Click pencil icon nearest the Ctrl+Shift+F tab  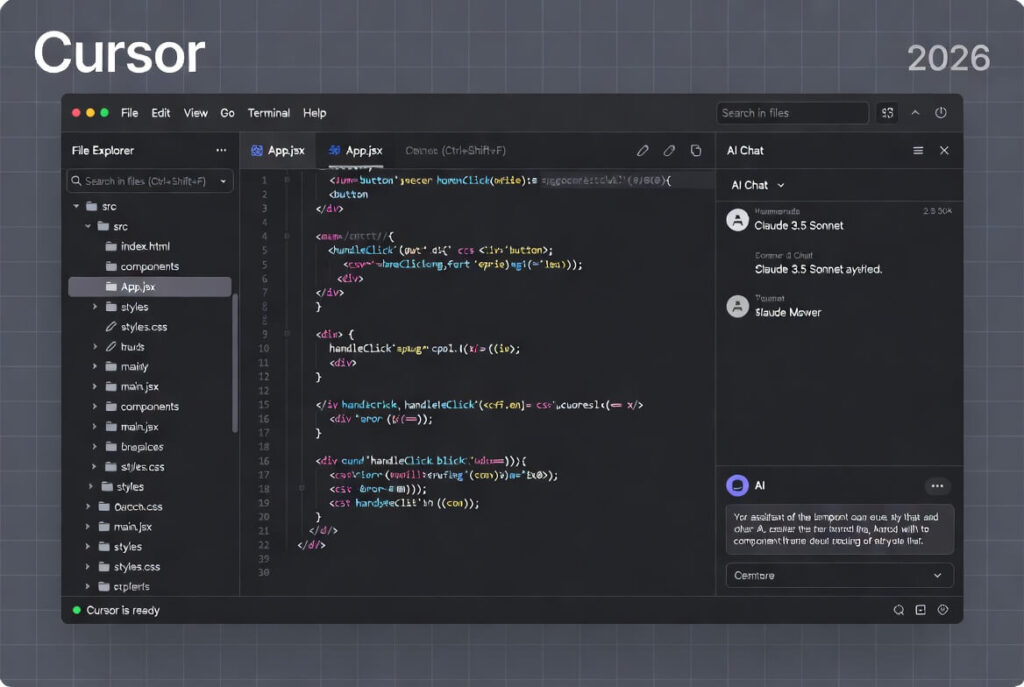(643, 151)
